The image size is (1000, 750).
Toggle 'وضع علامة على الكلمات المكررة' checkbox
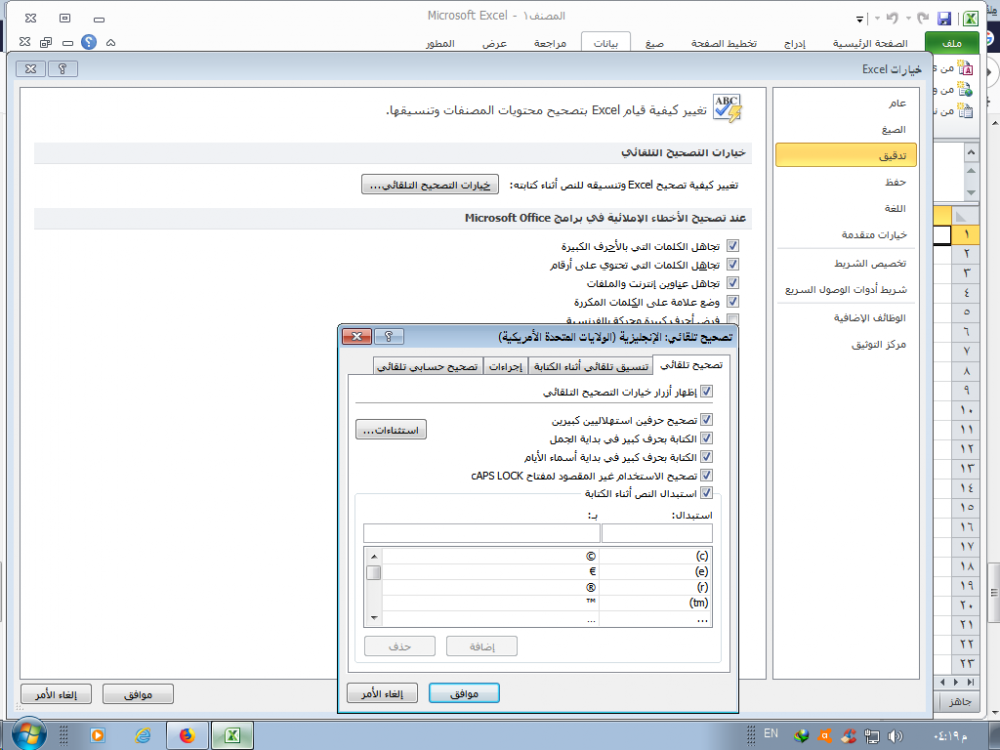pyautogui.click(x=733, y=301)
